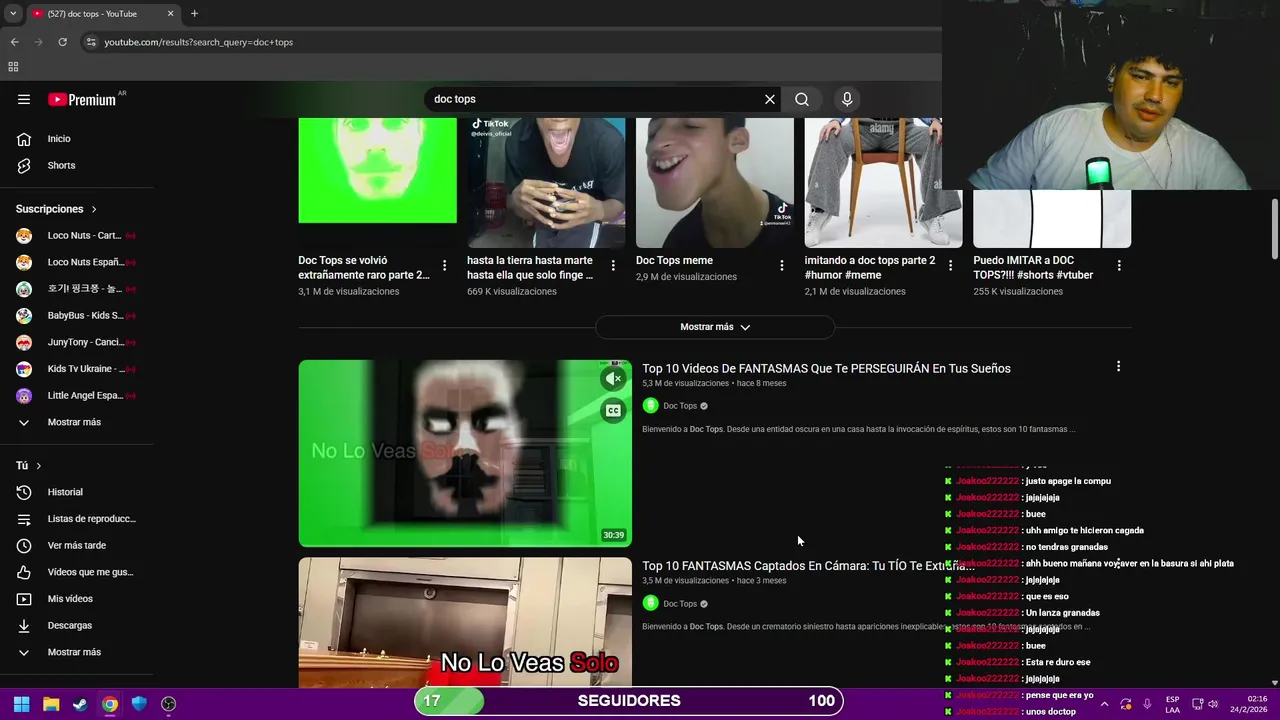The width and height of the screenshot is (1280, 720).
Task: Expand shorts shelf with Mostrar más
Action: (x=715, y=327)
